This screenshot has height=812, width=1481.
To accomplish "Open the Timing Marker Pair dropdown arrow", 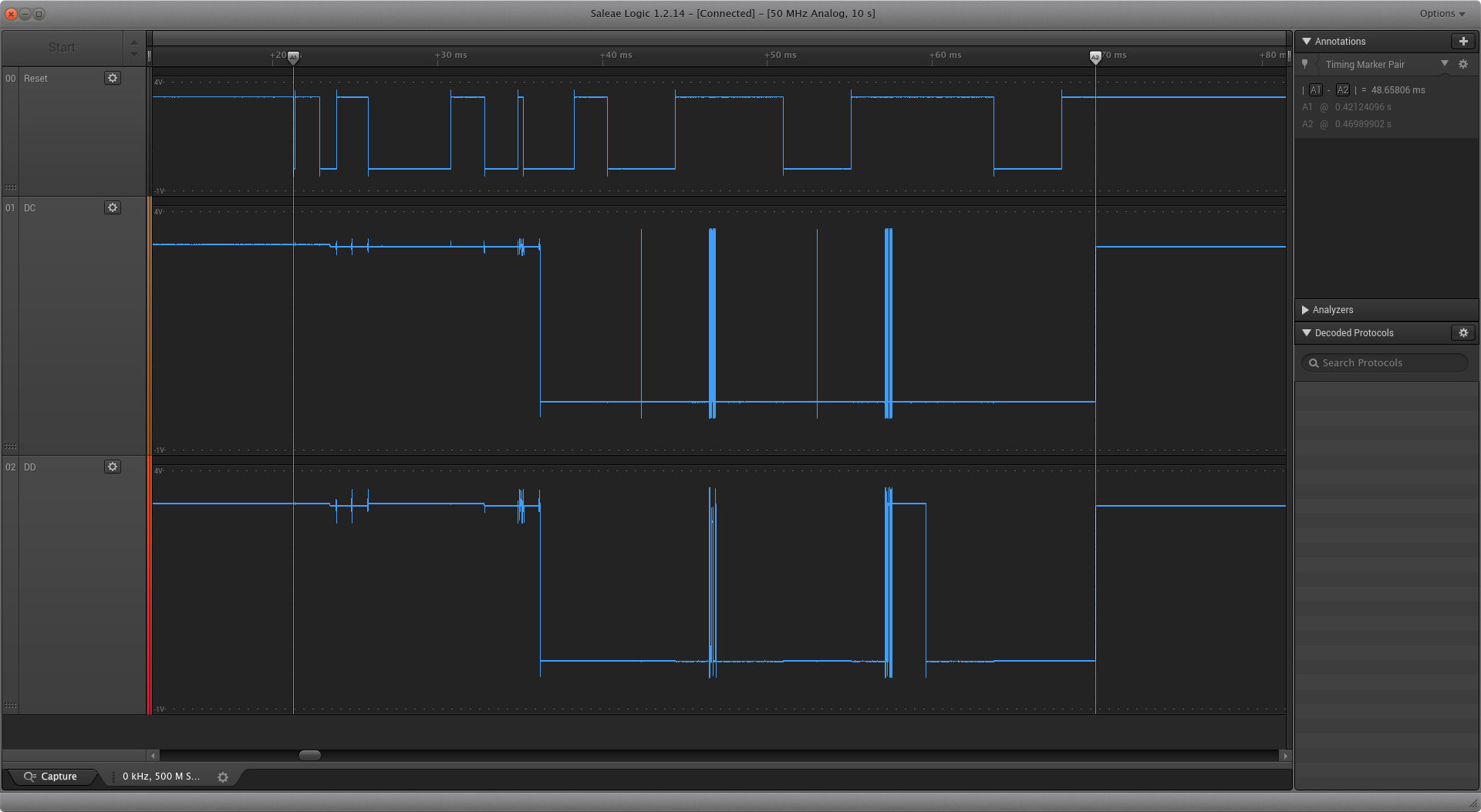I will pos(1445,63).
